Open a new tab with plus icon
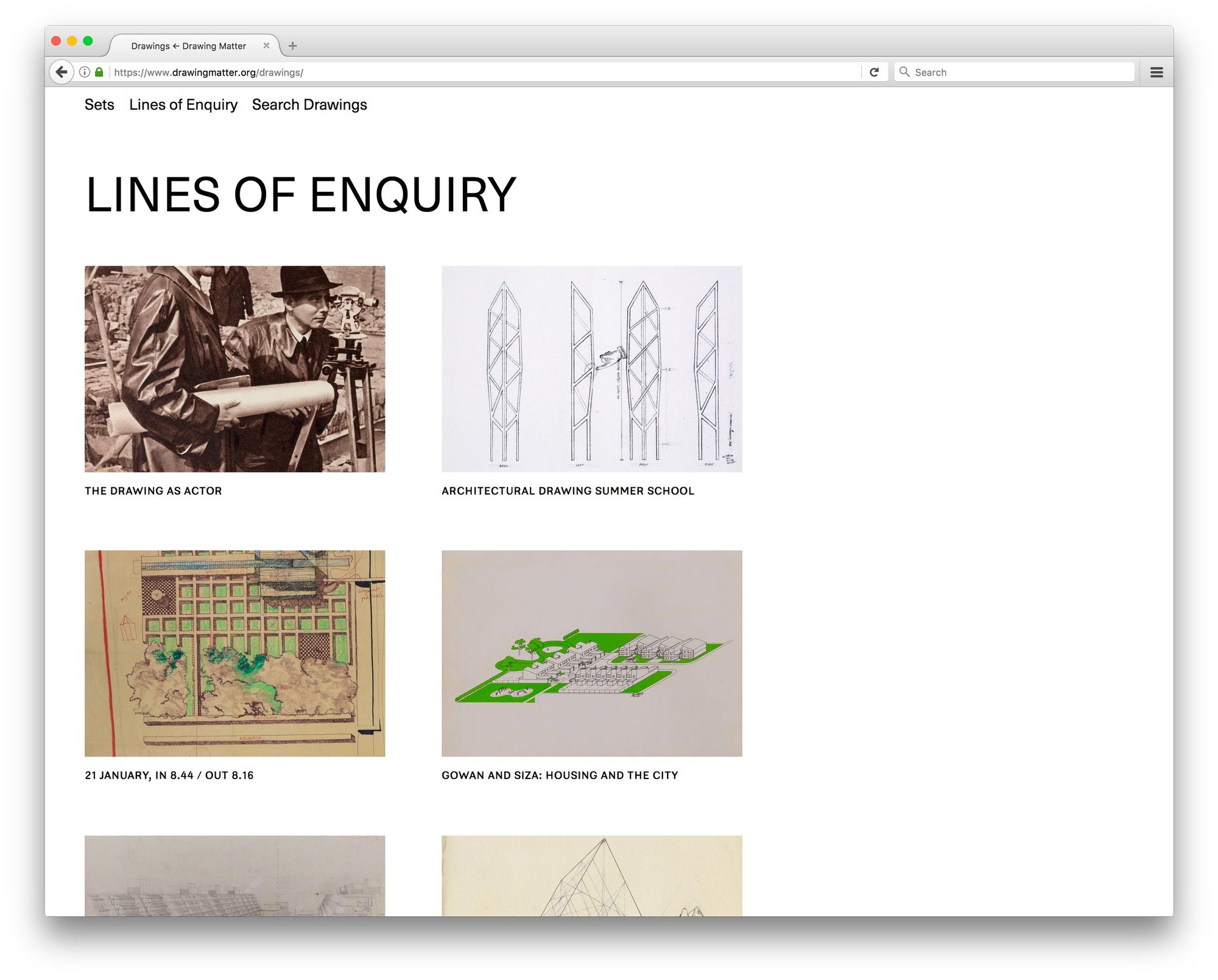 point(292,46)
